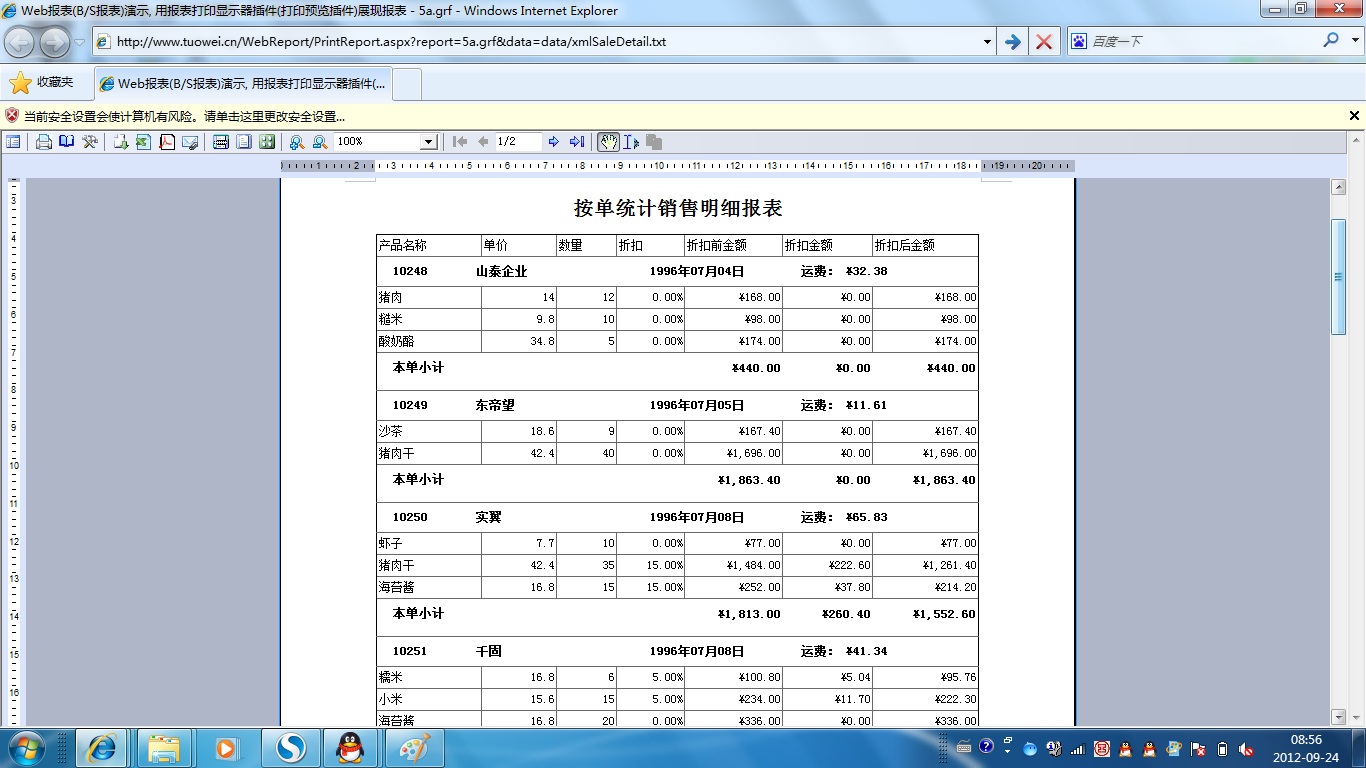Go to the next report page

[x=554, y=142]
